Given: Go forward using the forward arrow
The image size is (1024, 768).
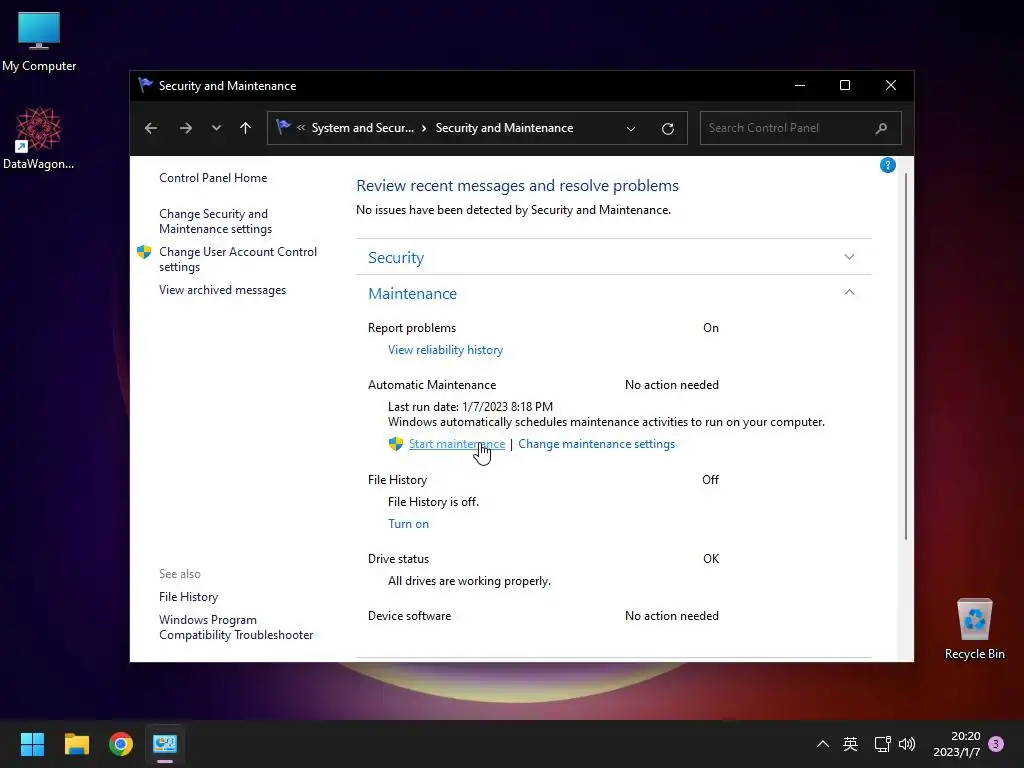Looking at the screenshot, I should [185, 128].
